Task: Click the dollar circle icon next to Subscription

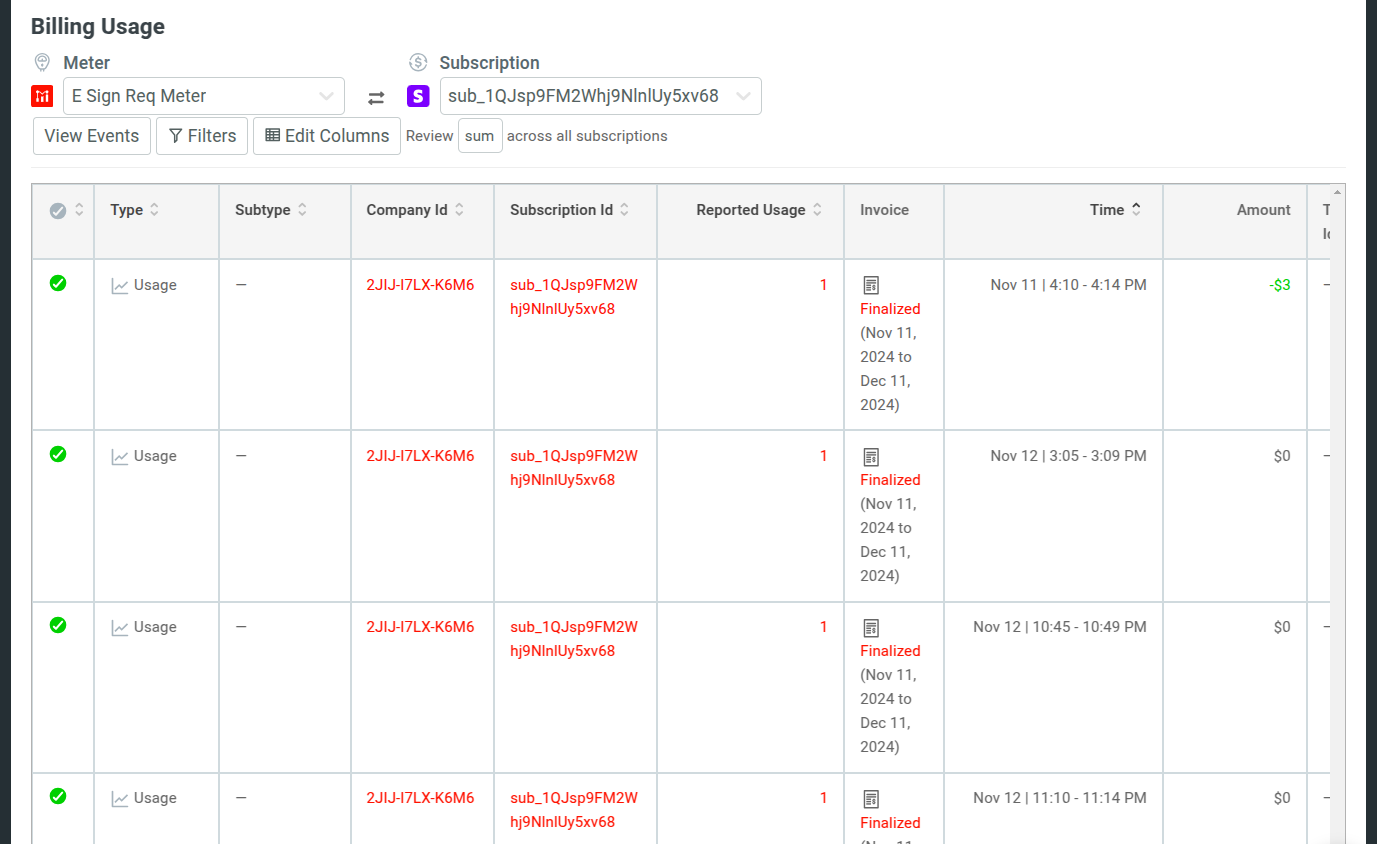Action: [x=417, y=62]
